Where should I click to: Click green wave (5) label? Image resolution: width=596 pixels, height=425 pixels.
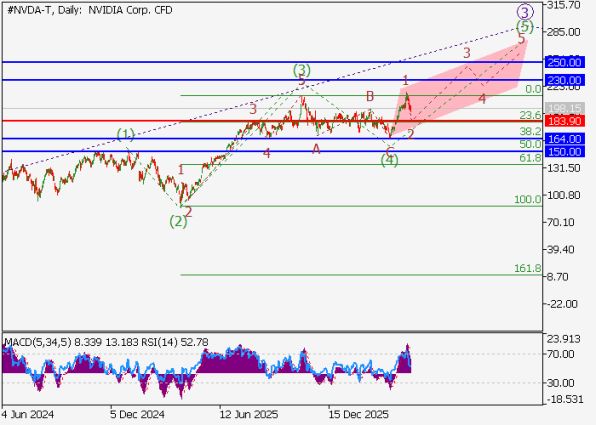[x=525, y=27]
